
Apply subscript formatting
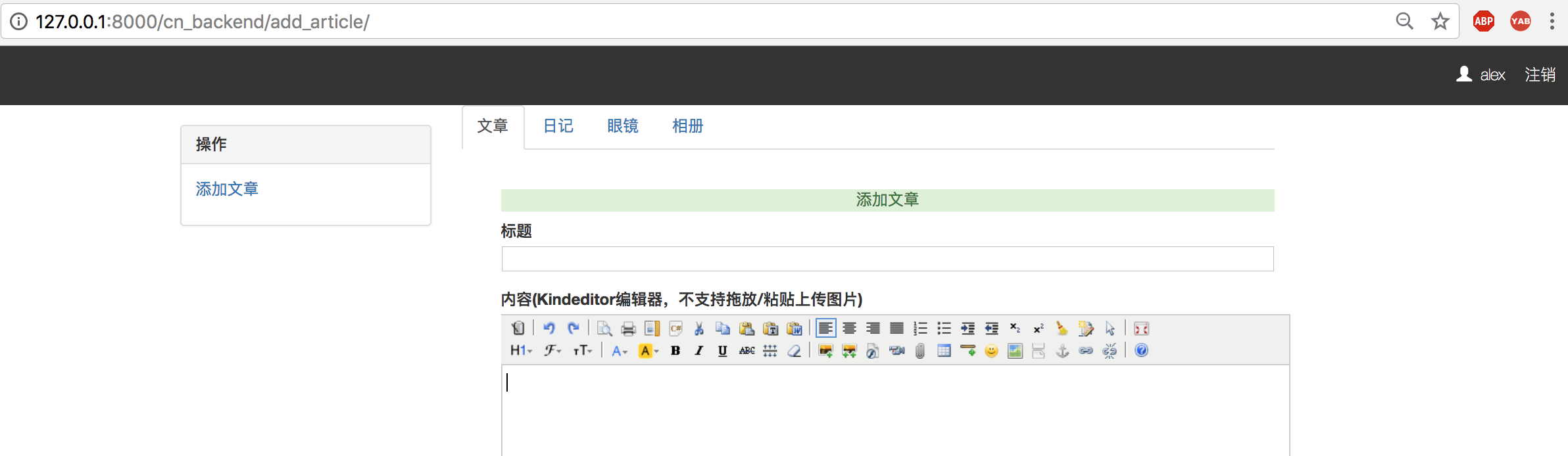point(1015,328)
